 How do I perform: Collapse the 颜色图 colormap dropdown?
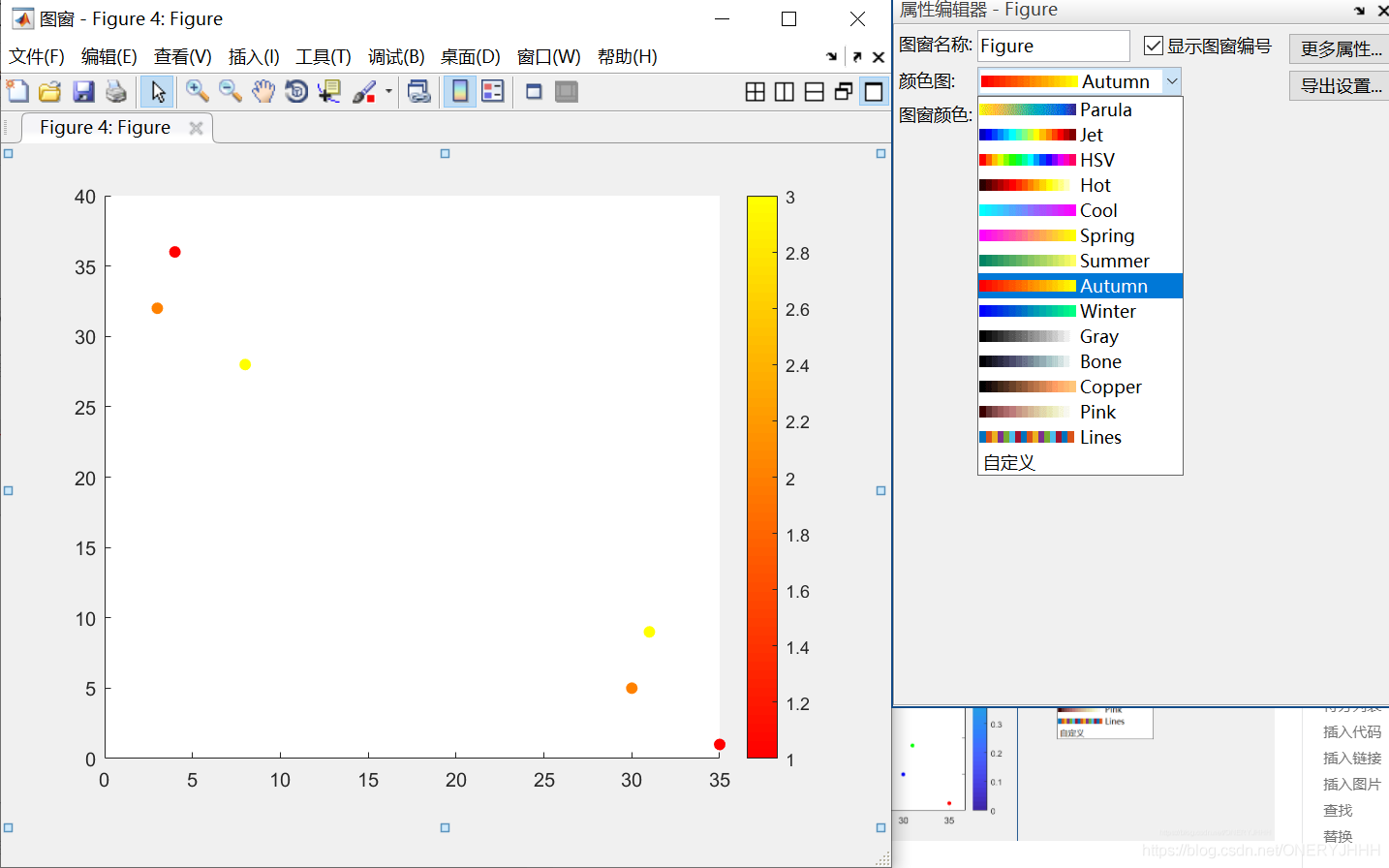1172,81
